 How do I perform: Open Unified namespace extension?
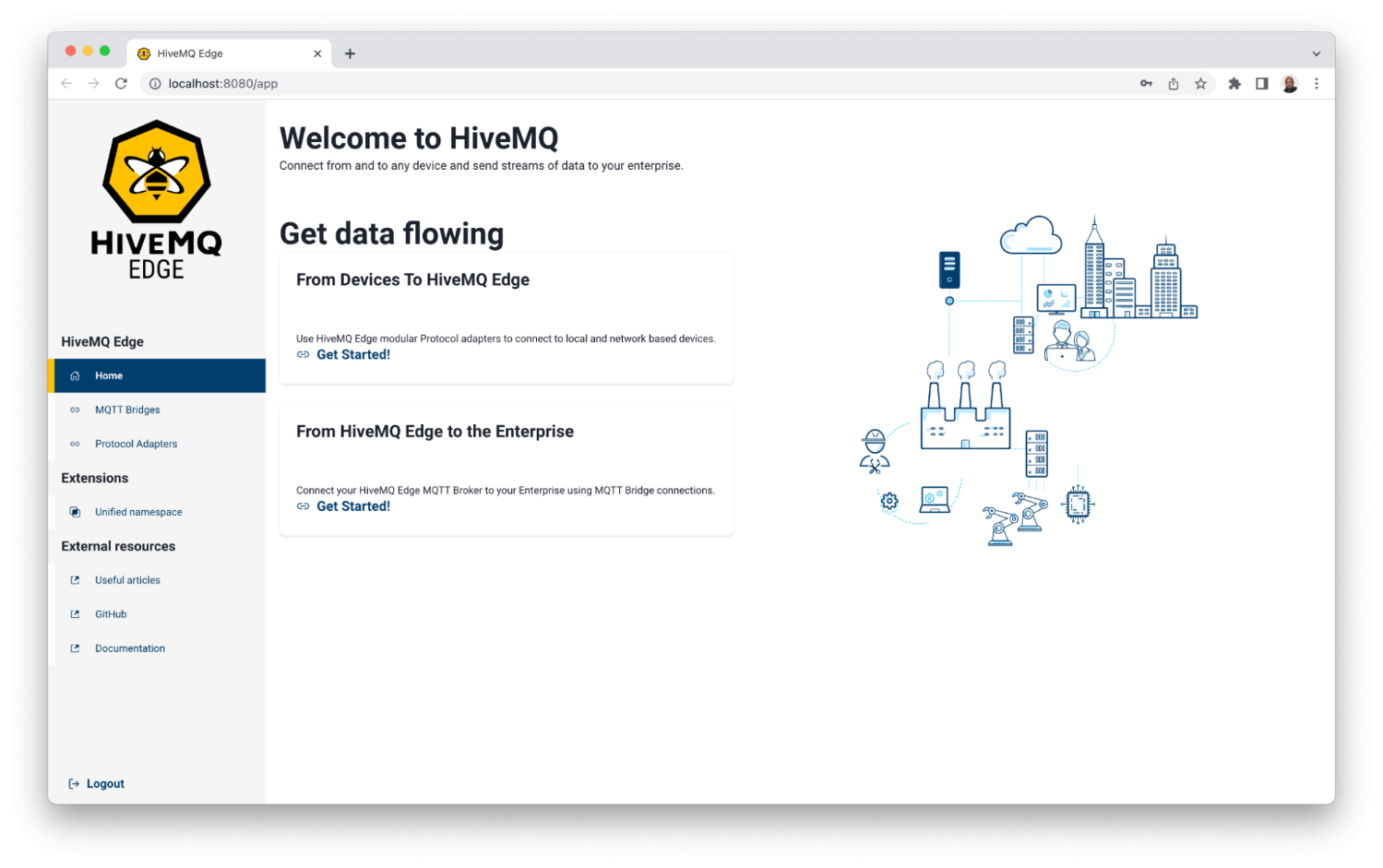(138, 512)
